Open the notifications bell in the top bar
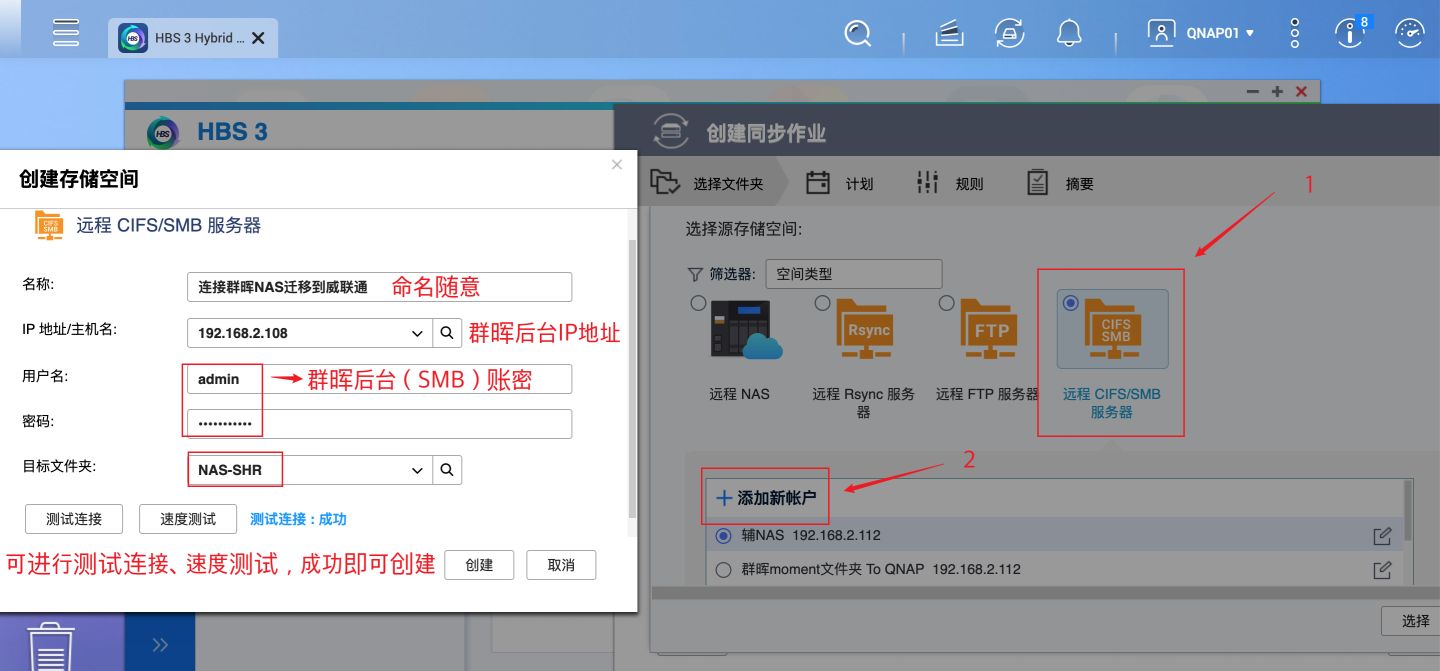 (1069, 32)
